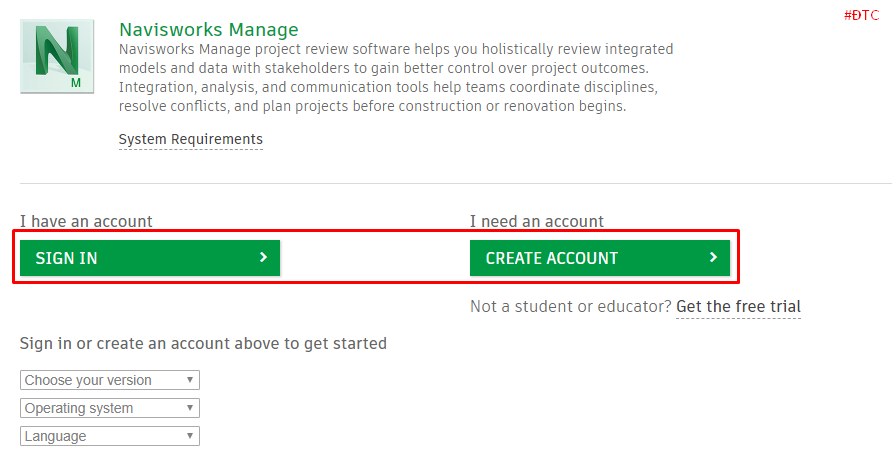The image size is (892, 455).
Task: Click the Navisworks Manage heading
Action: (208, 30)
